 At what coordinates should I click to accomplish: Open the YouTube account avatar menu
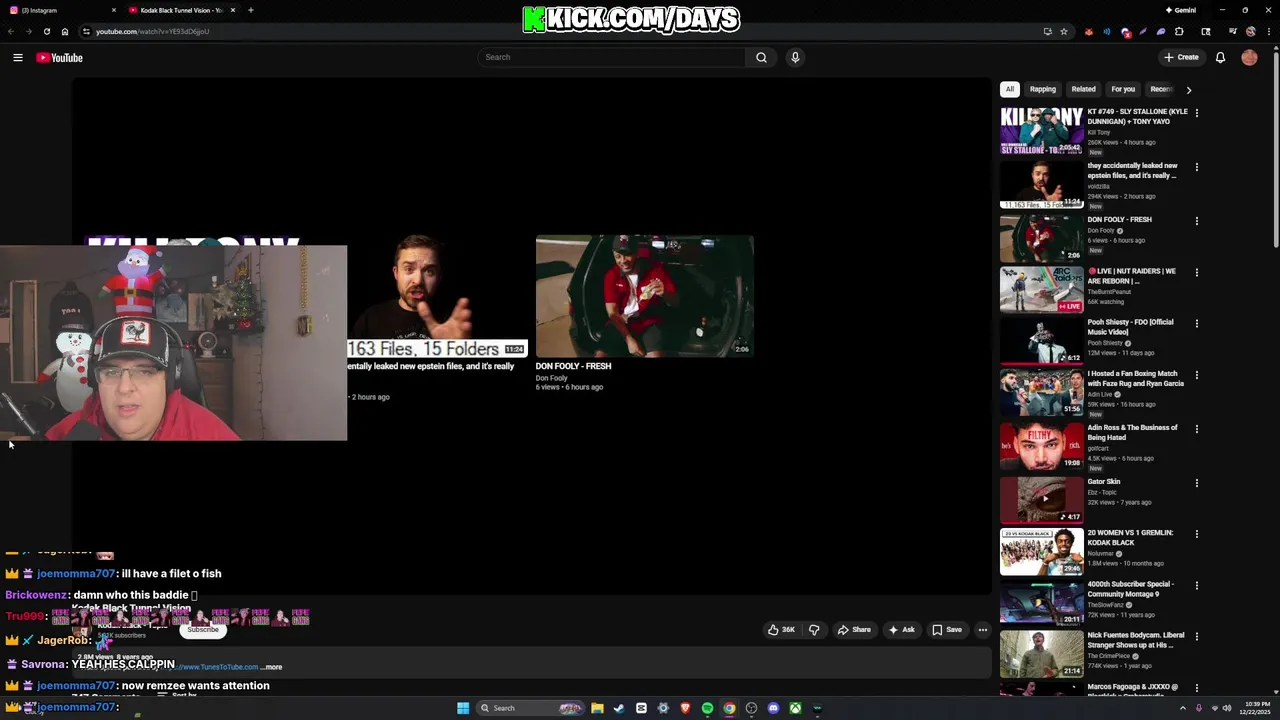1249,57
